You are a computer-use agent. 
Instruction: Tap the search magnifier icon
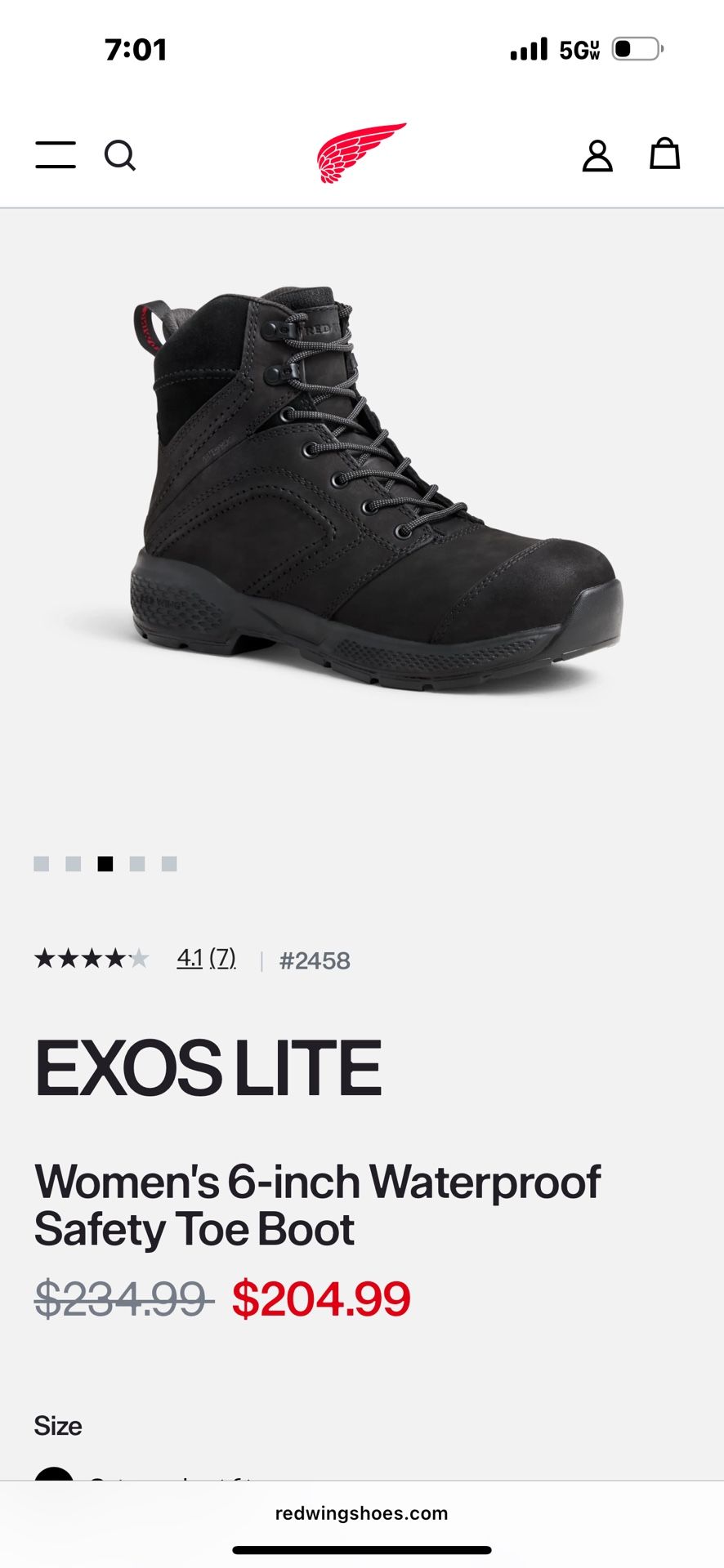click(x=120, y=155)
